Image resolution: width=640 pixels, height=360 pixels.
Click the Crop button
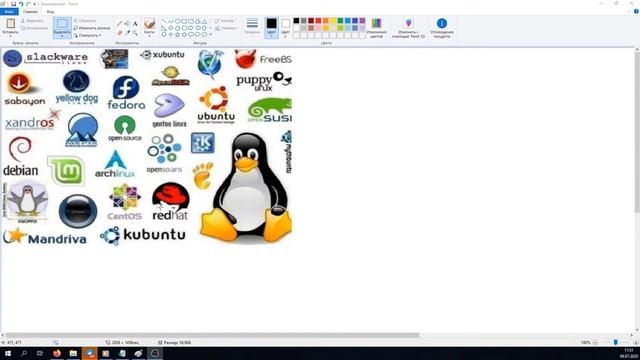pos(85,20)
